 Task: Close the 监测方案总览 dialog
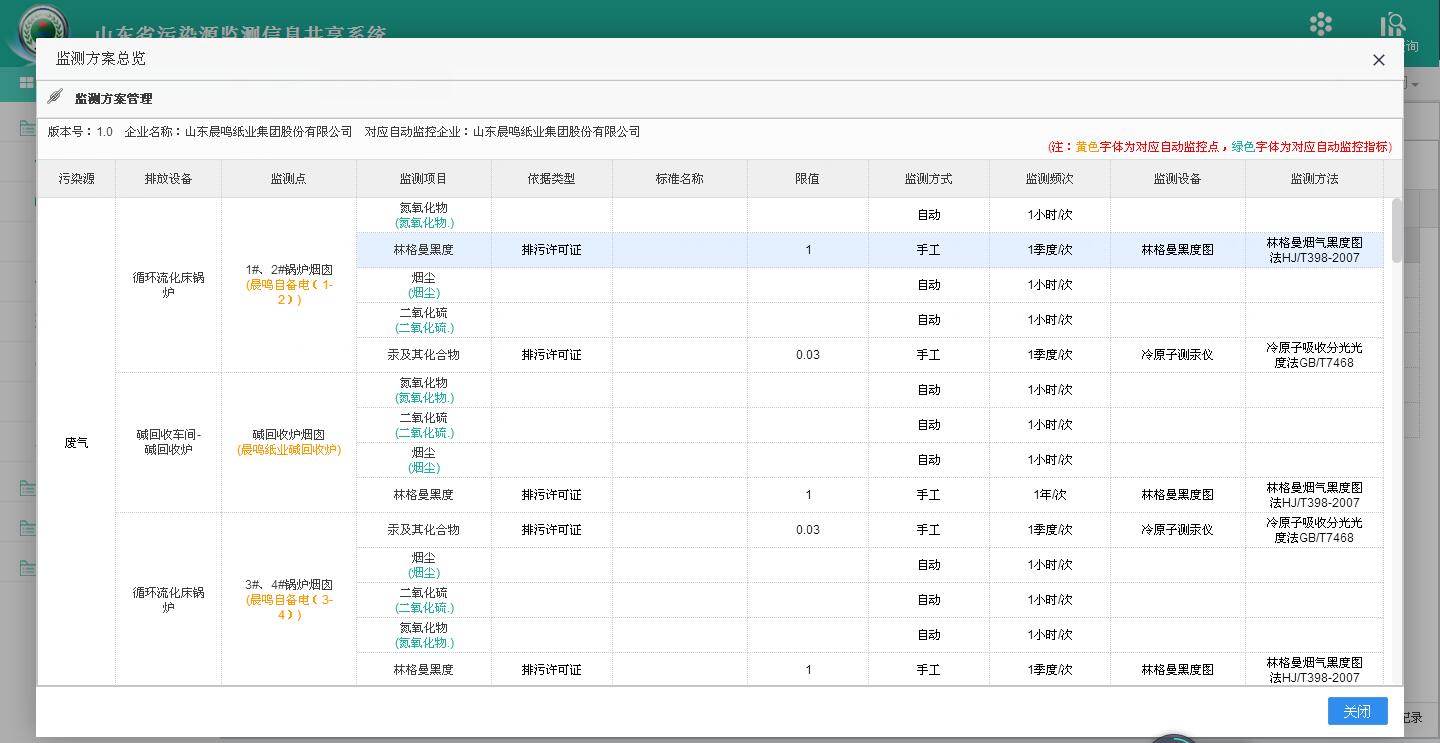(1379, 59)
